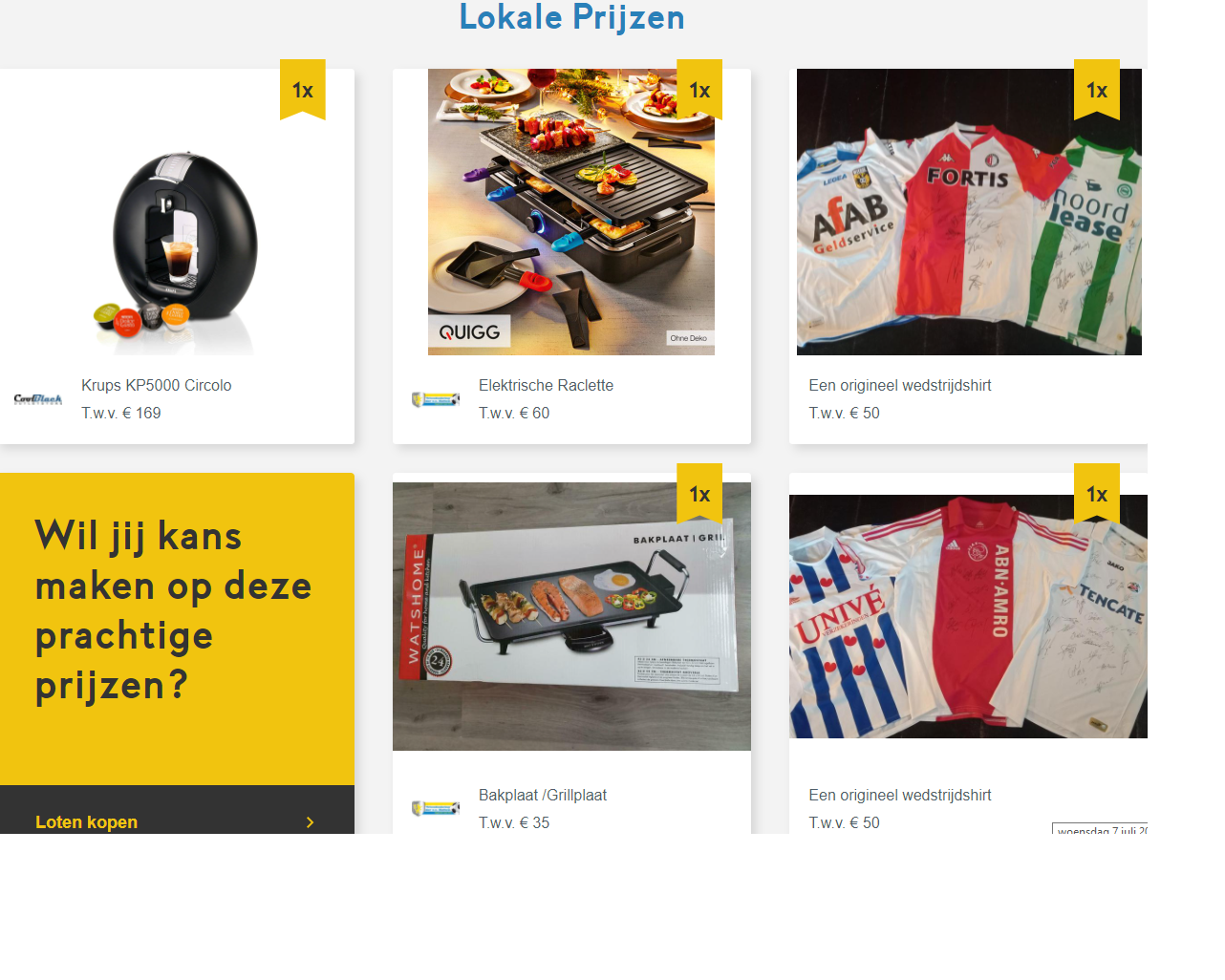
Task: Click the Lokale Prijzen heading
Action: pos(571,17)
